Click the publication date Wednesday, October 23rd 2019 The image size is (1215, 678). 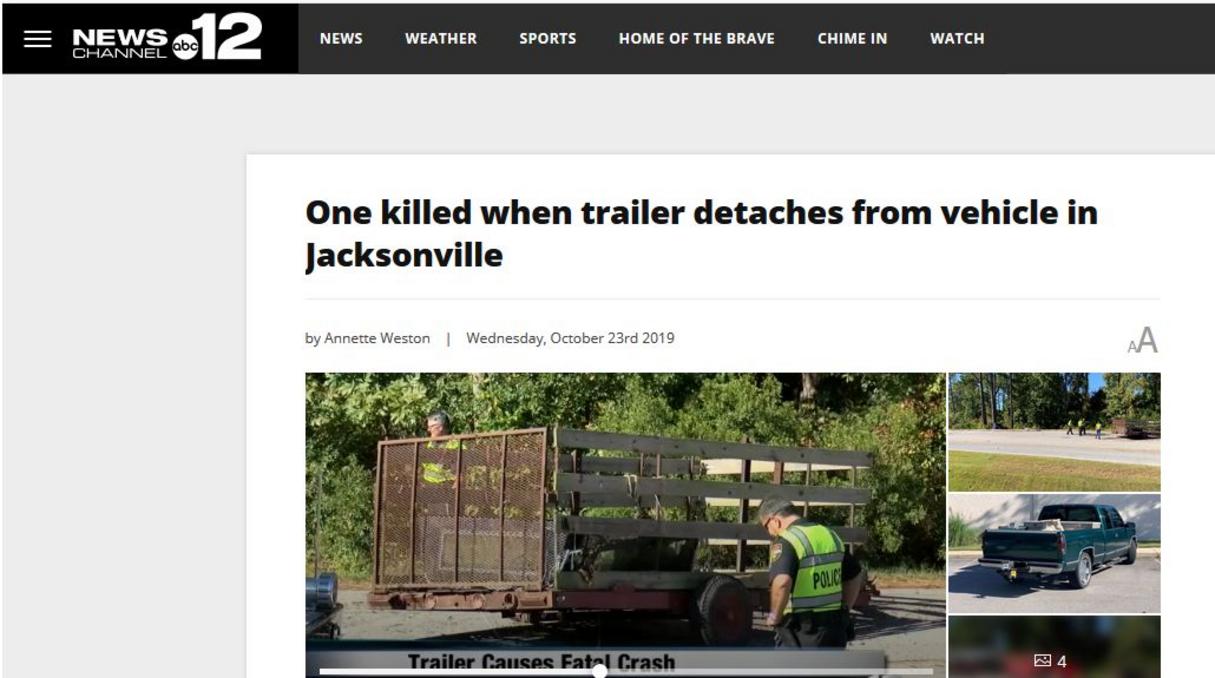(x=570, y=338)
